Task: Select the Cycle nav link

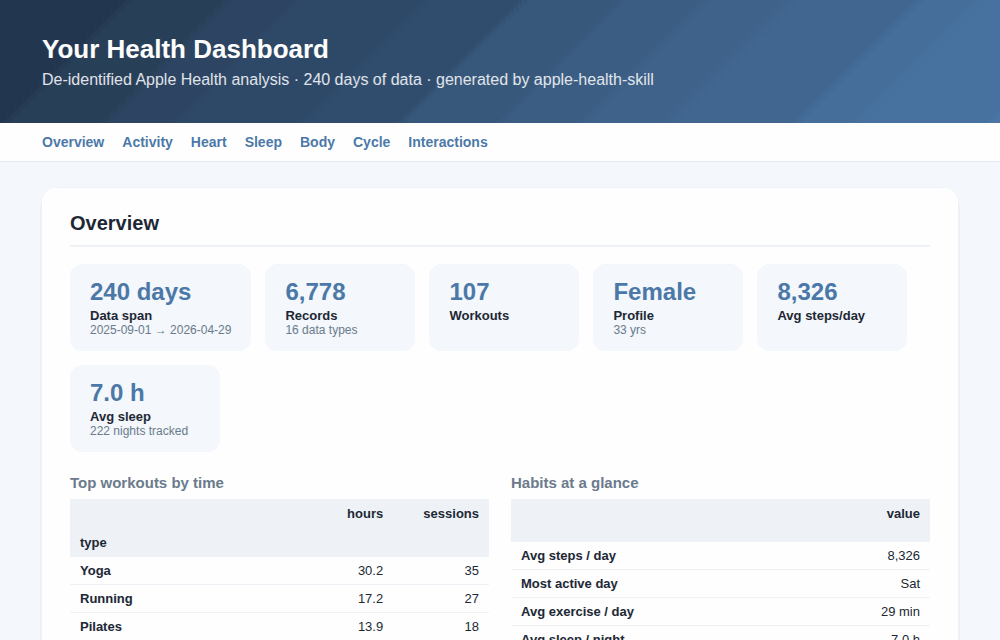Action: pyautogui.click(x=371, y=142)
